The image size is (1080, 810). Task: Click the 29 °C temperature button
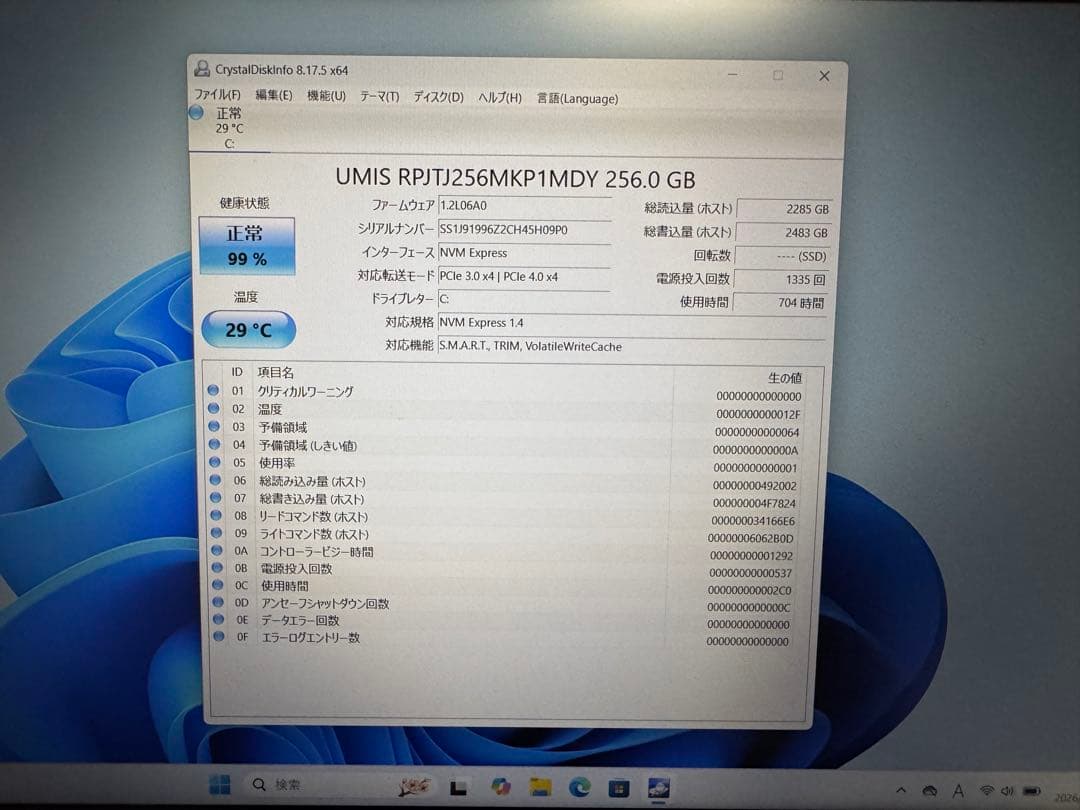click(249, 329)
